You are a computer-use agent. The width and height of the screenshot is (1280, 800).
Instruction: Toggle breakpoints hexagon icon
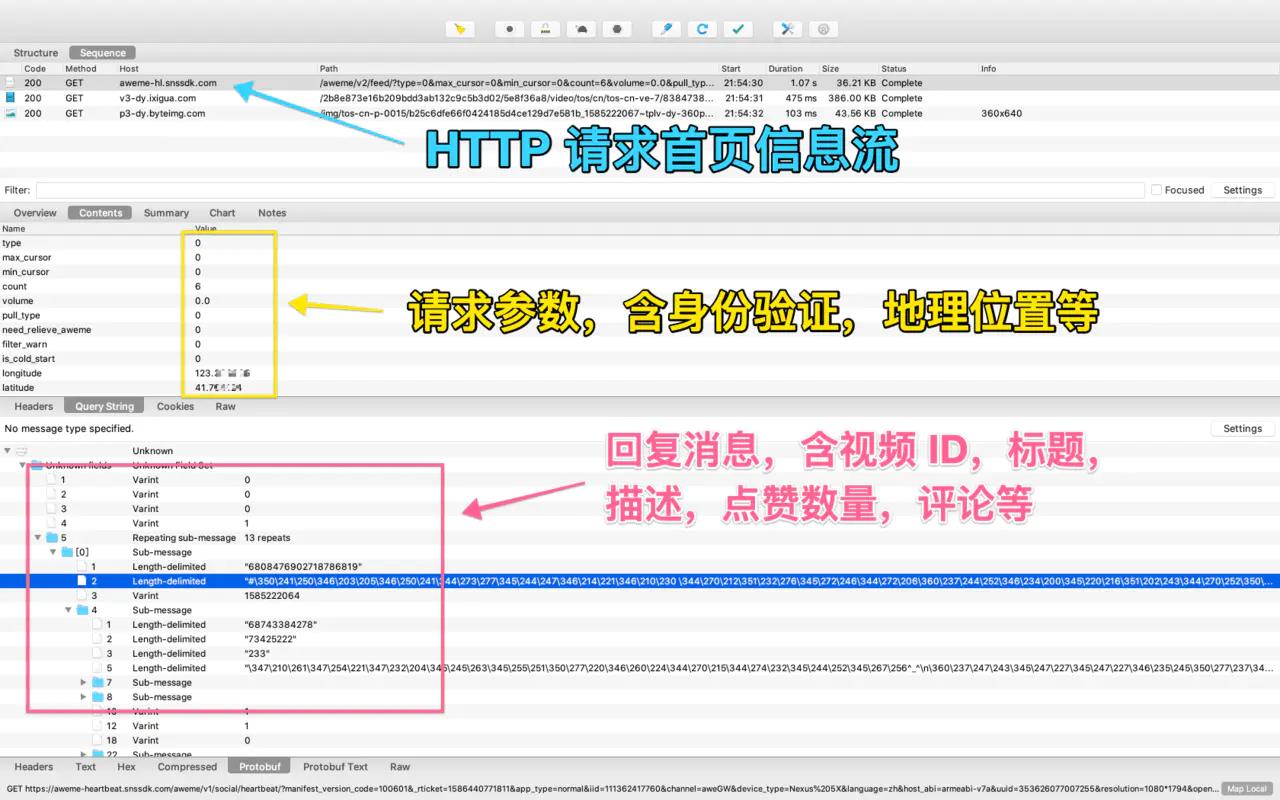click(x=618, y=29)
